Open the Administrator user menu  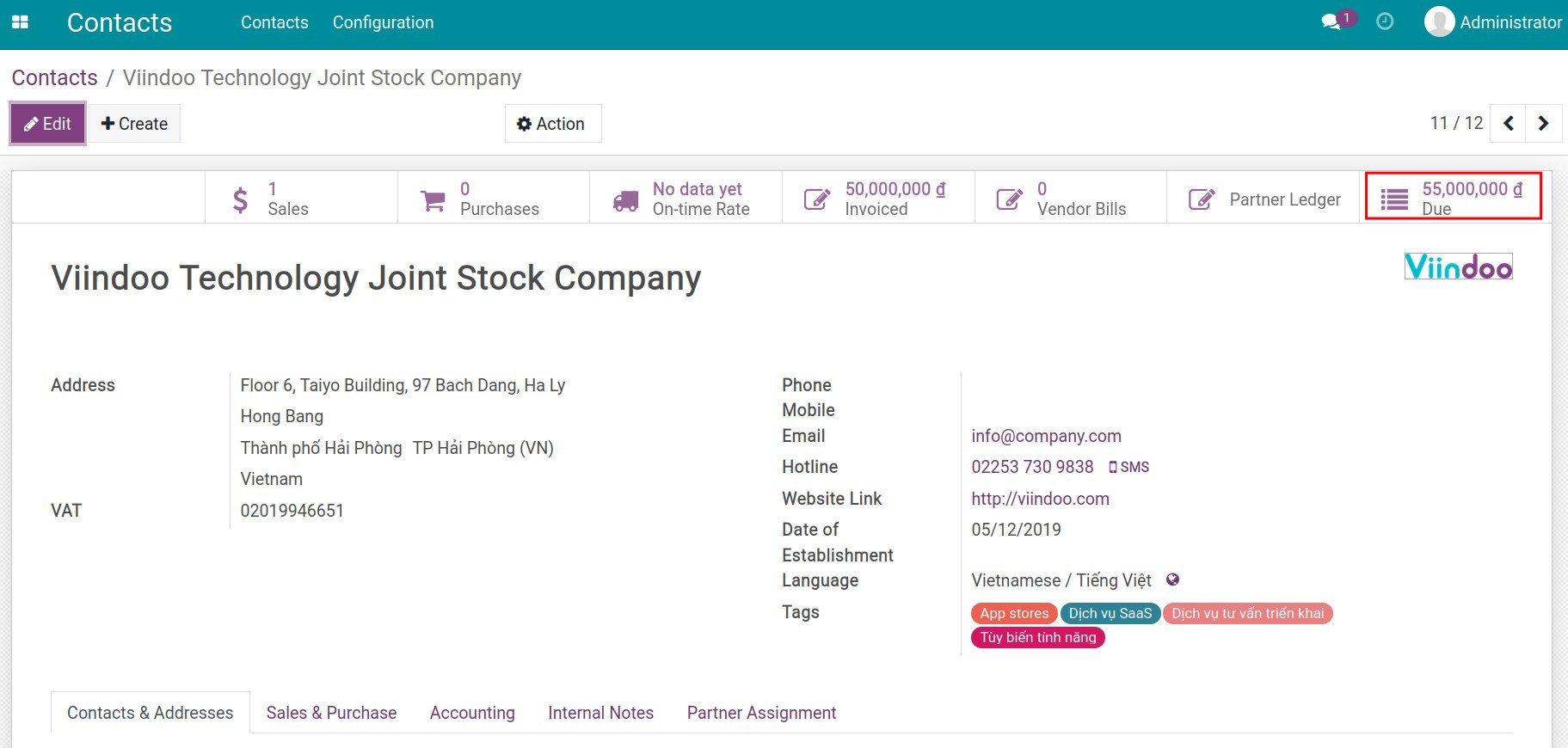pos(1493,22)
